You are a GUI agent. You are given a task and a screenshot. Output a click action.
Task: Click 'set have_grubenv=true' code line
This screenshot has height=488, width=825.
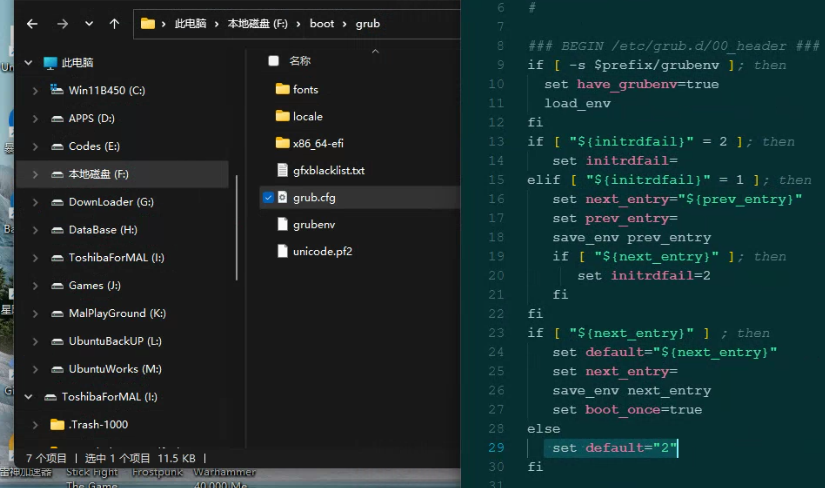click(x=631, y=84)
